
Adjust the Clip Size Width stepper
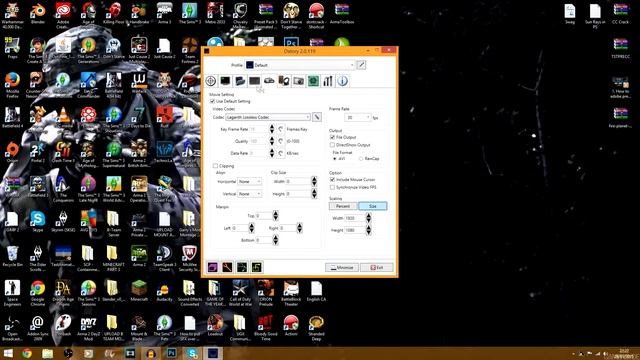[314, 181]
